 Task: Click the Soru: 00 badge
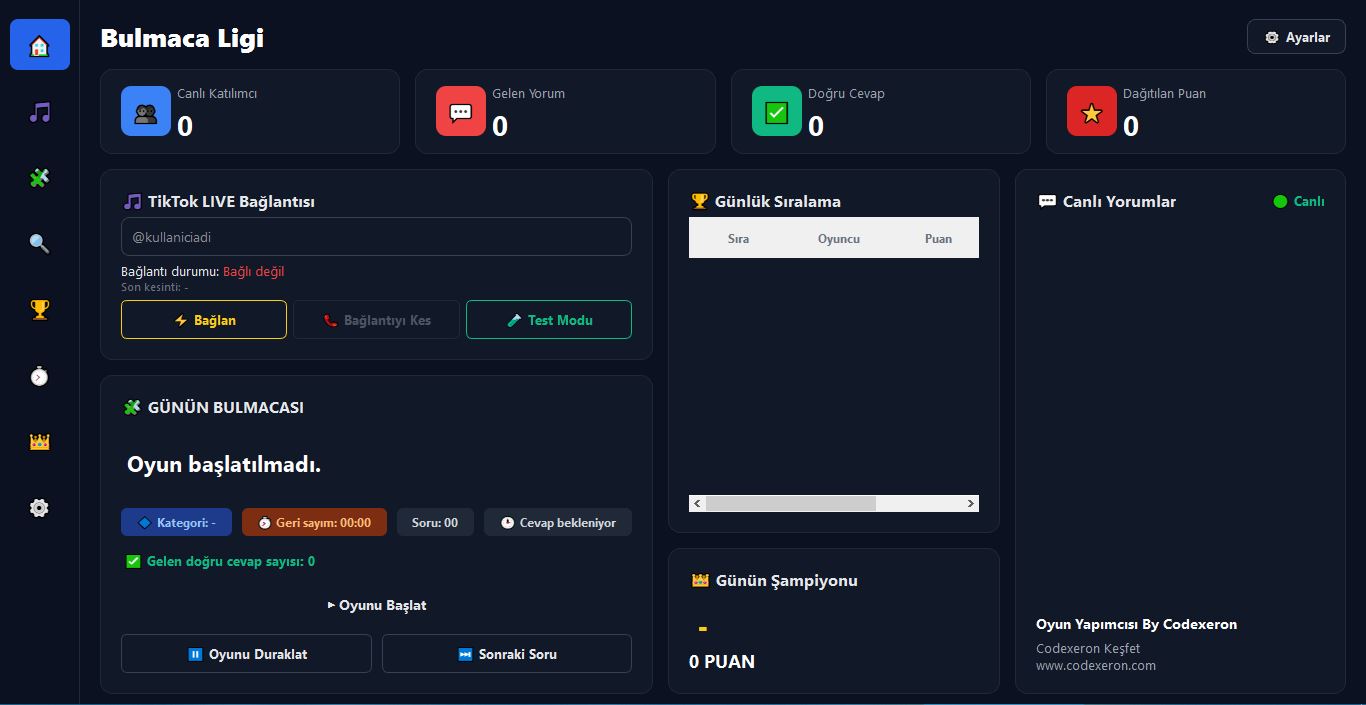(x=435, y=522)
